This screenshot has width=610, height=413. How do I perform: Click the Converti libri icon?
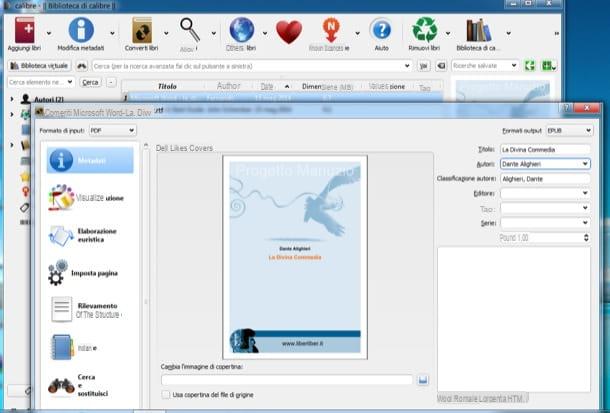click(x=142, y=30)
